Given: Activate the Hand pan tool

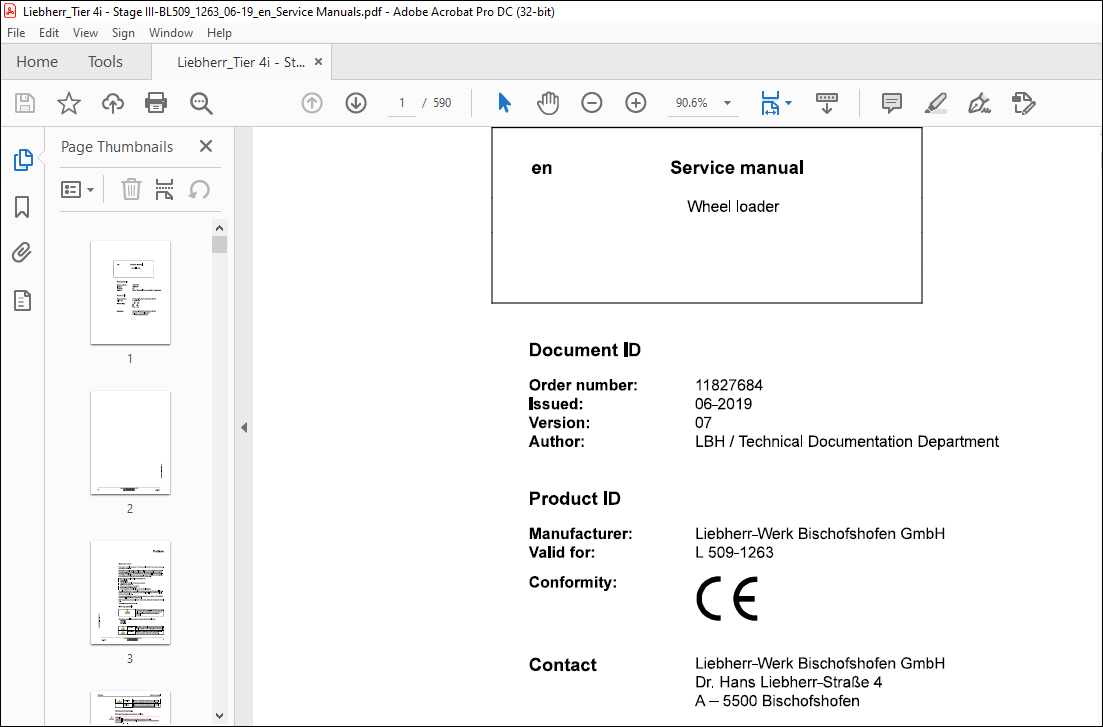Looking at the screenshot, I should pos(548,103).
